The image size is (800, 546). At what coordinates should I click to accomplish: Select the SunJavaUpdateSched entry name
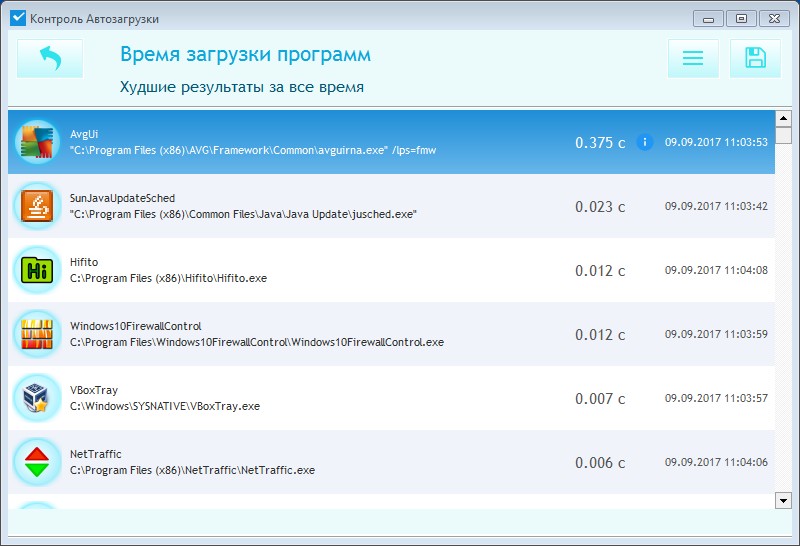pos(122,198)
